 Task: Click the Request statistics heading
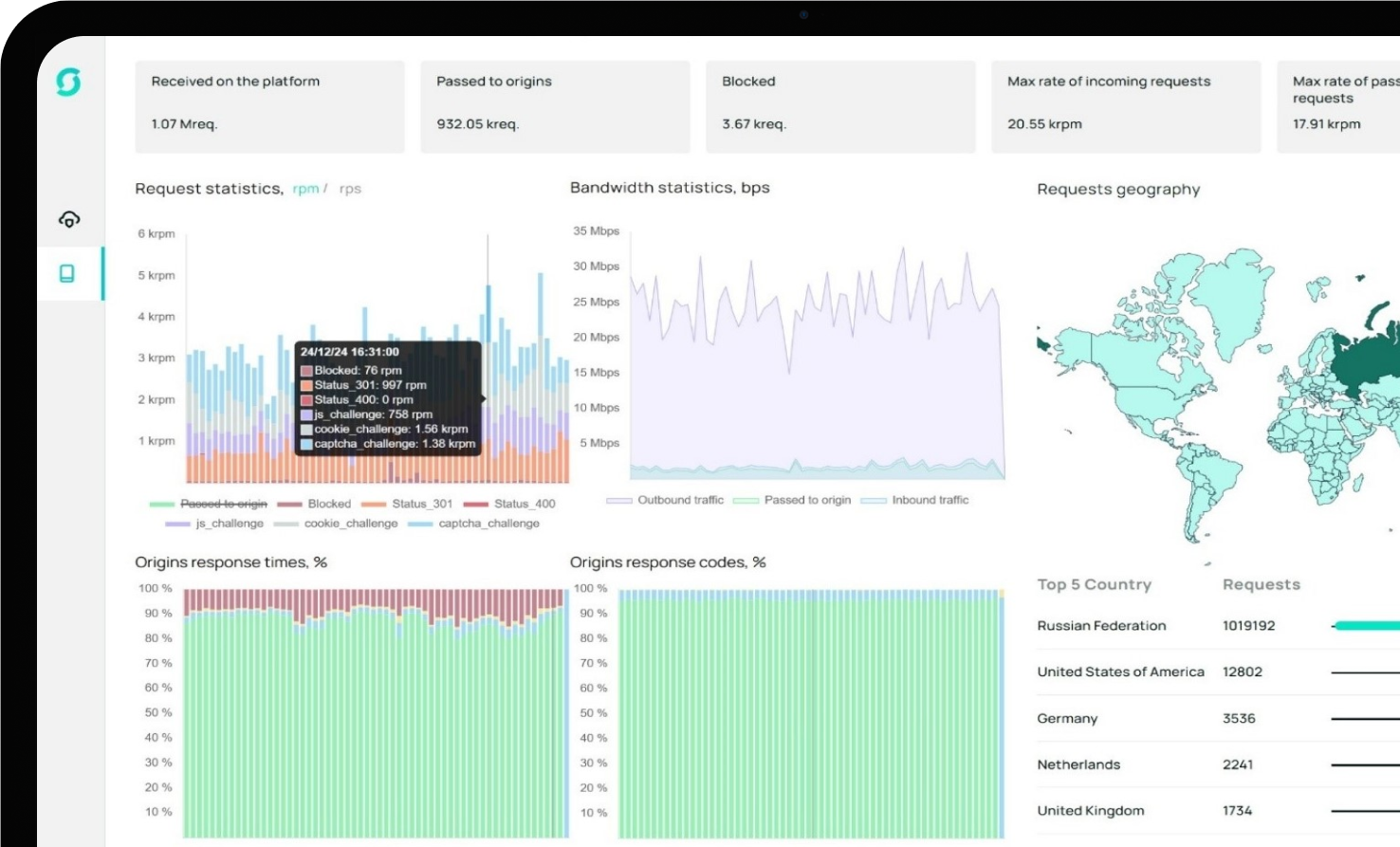209,189
